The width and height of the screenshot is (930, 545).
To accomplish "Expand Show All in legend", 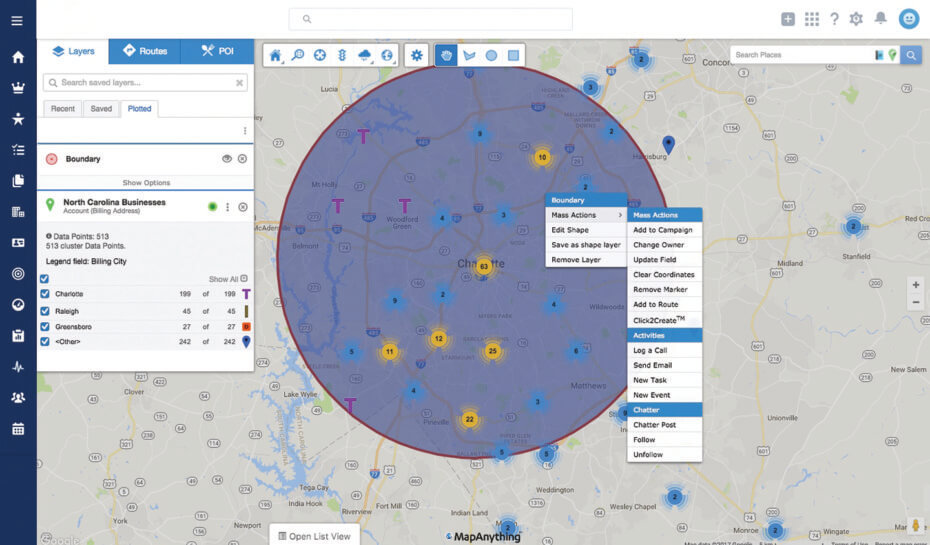I will coord(228,279).
